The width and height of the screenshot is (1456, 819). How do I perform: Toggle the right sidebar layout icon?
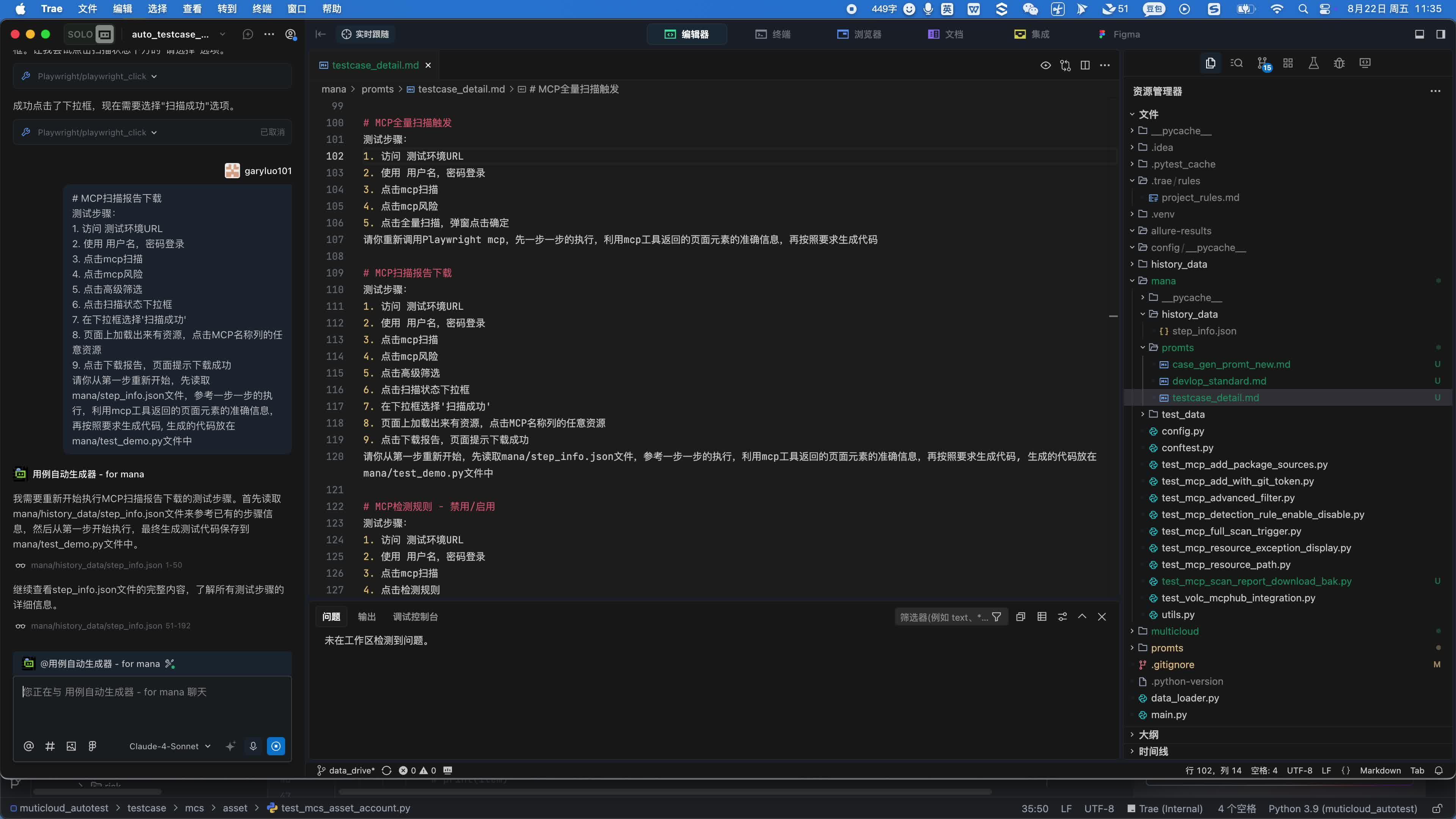(1441, 35)
